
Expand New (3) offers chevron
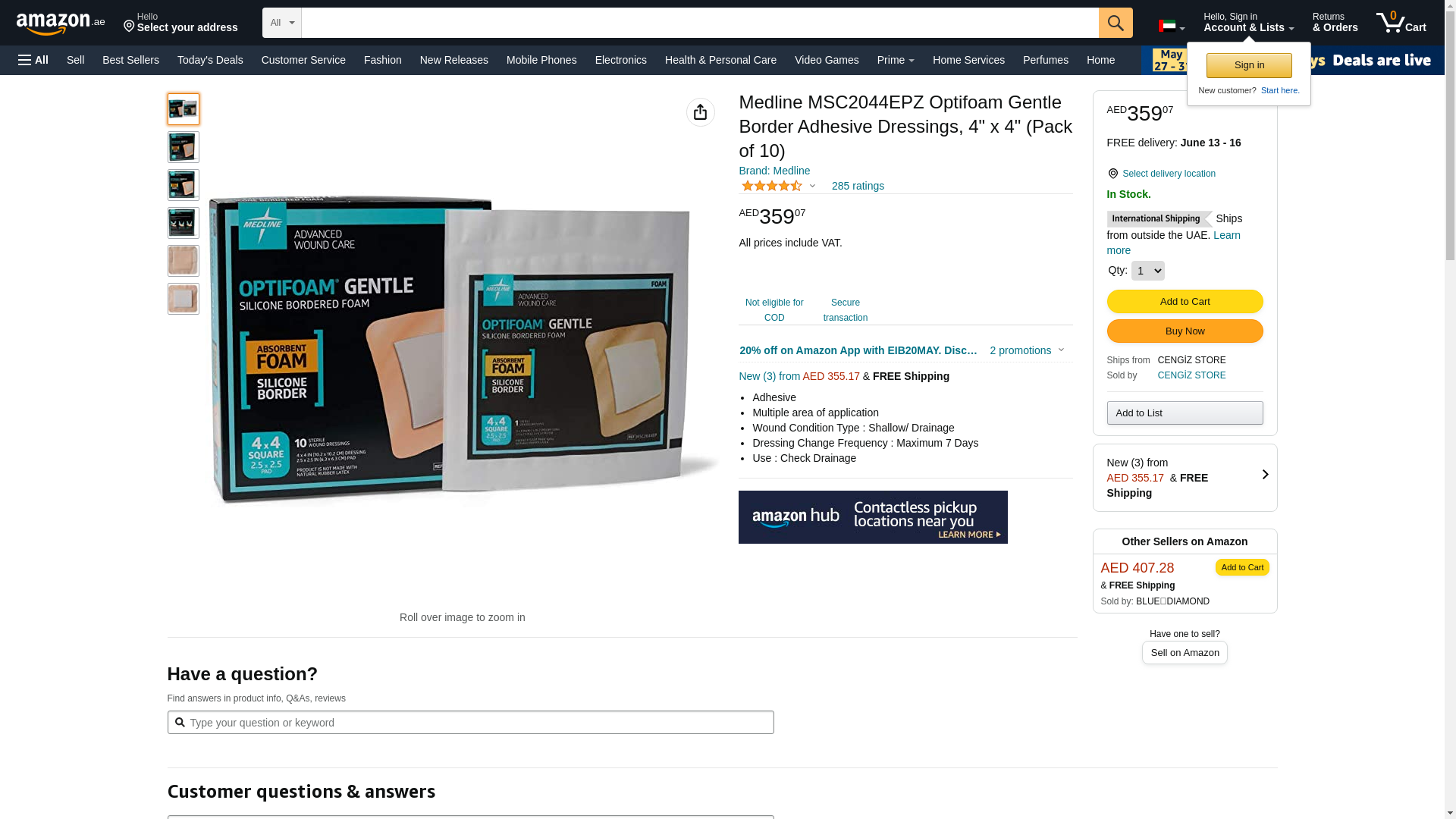[x=1265, y=475]
